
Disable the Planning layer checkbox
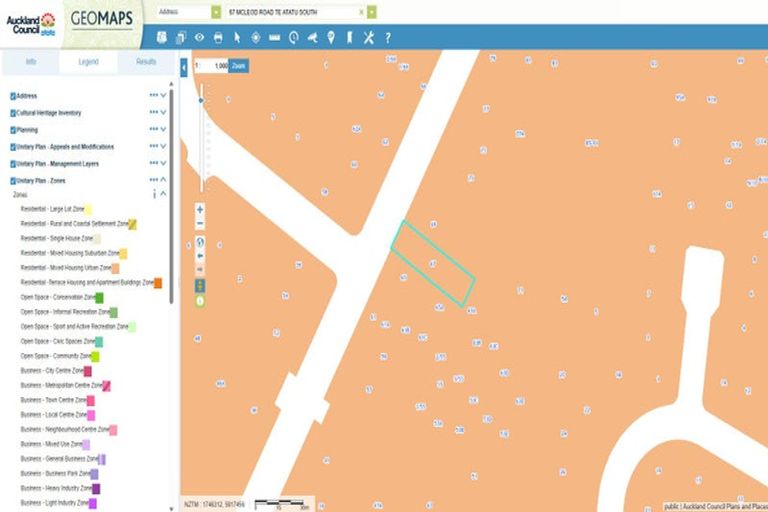coord(13,130)
